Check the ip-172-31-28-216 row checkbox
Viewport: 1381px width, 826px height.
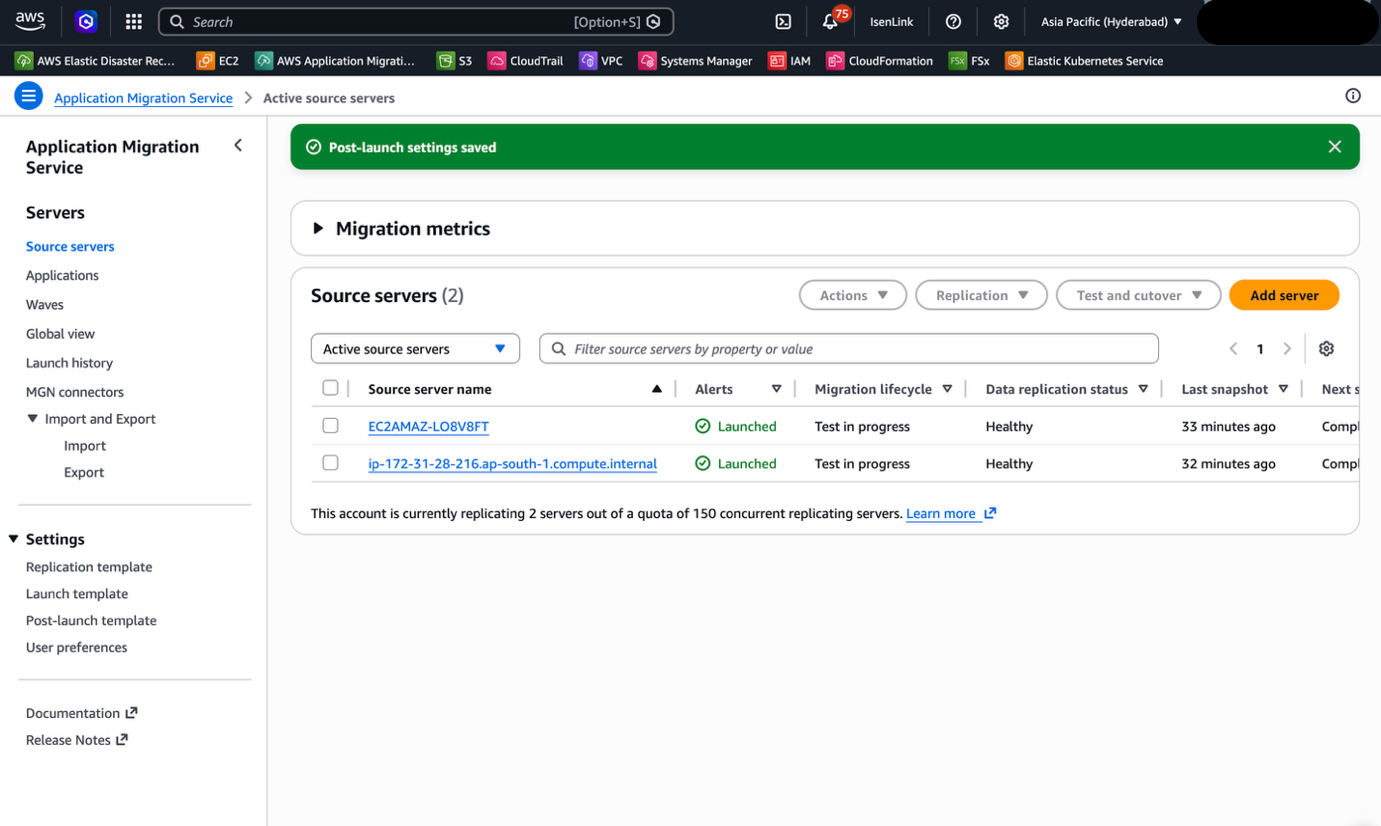[330, 463]
